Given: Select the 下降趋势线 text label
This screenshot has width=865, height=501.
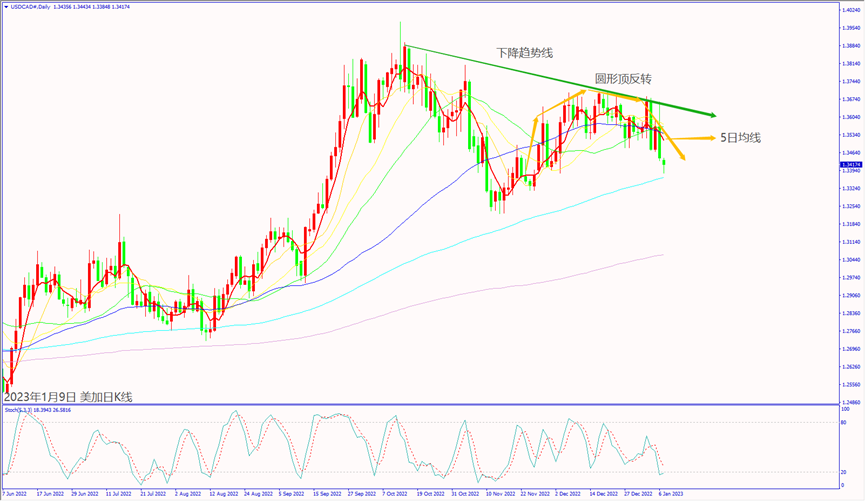Looking at the screenshot, I should (x=523, y=52).
